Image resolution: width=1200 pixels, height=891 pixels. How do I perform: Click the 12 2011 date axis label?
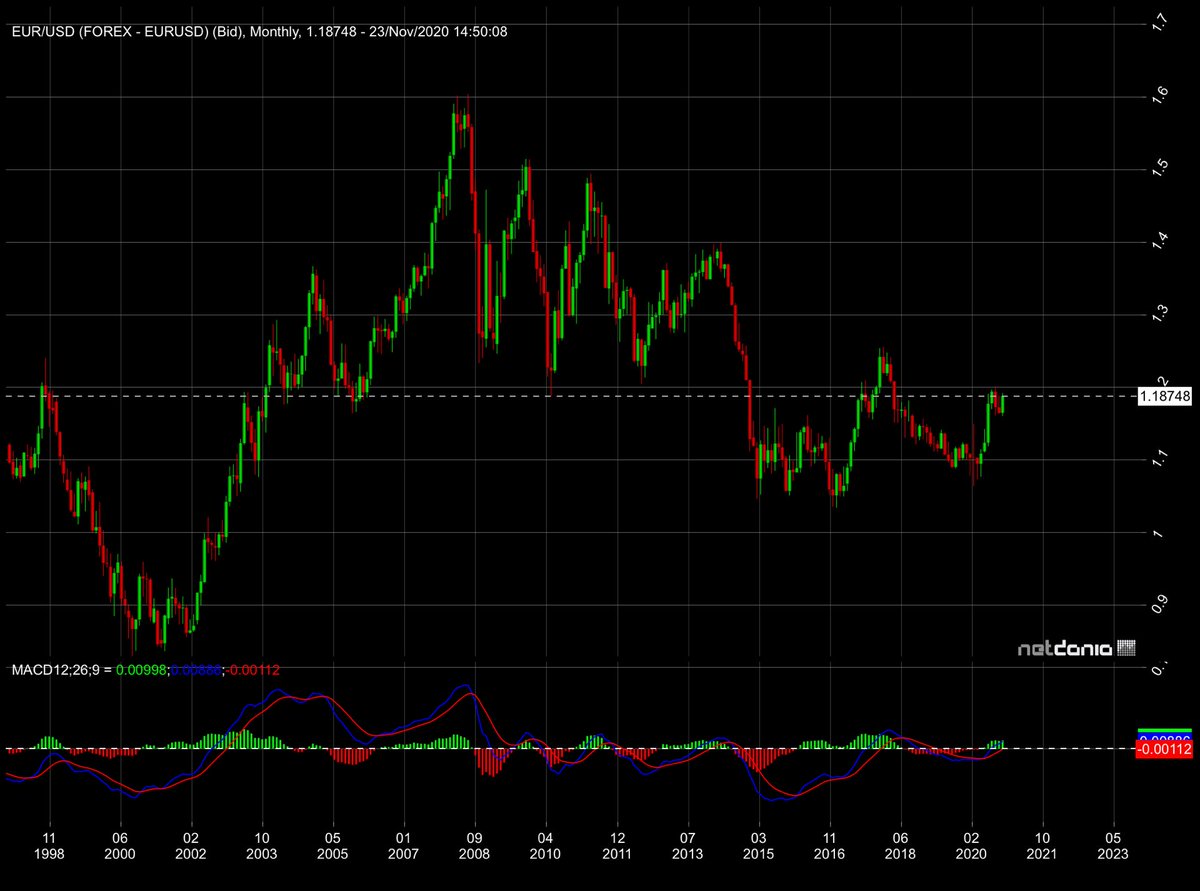[x=617, y=846]
